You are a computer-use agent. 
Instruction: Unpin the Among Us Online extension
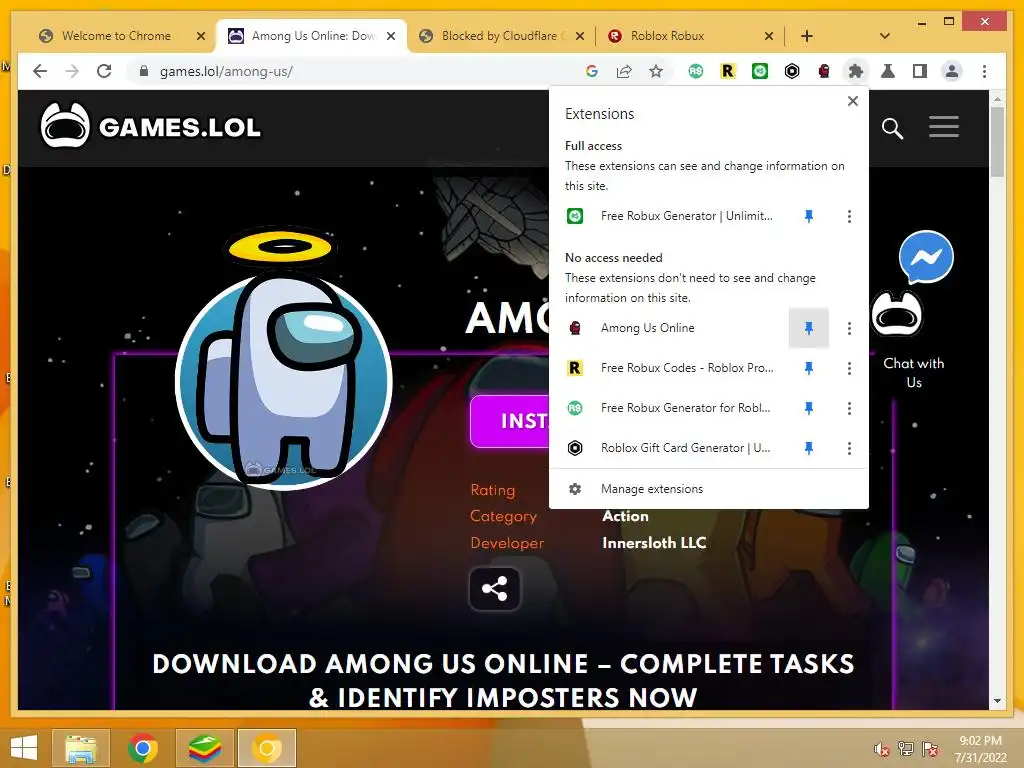point(808,328)
